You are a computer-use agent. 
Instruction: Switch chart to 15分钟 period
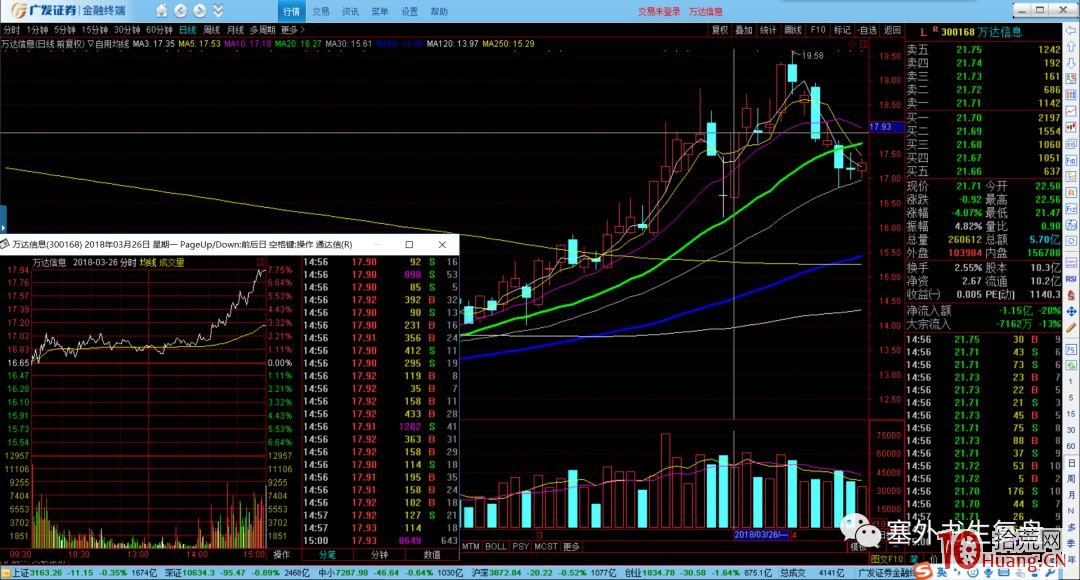point(95,30)
